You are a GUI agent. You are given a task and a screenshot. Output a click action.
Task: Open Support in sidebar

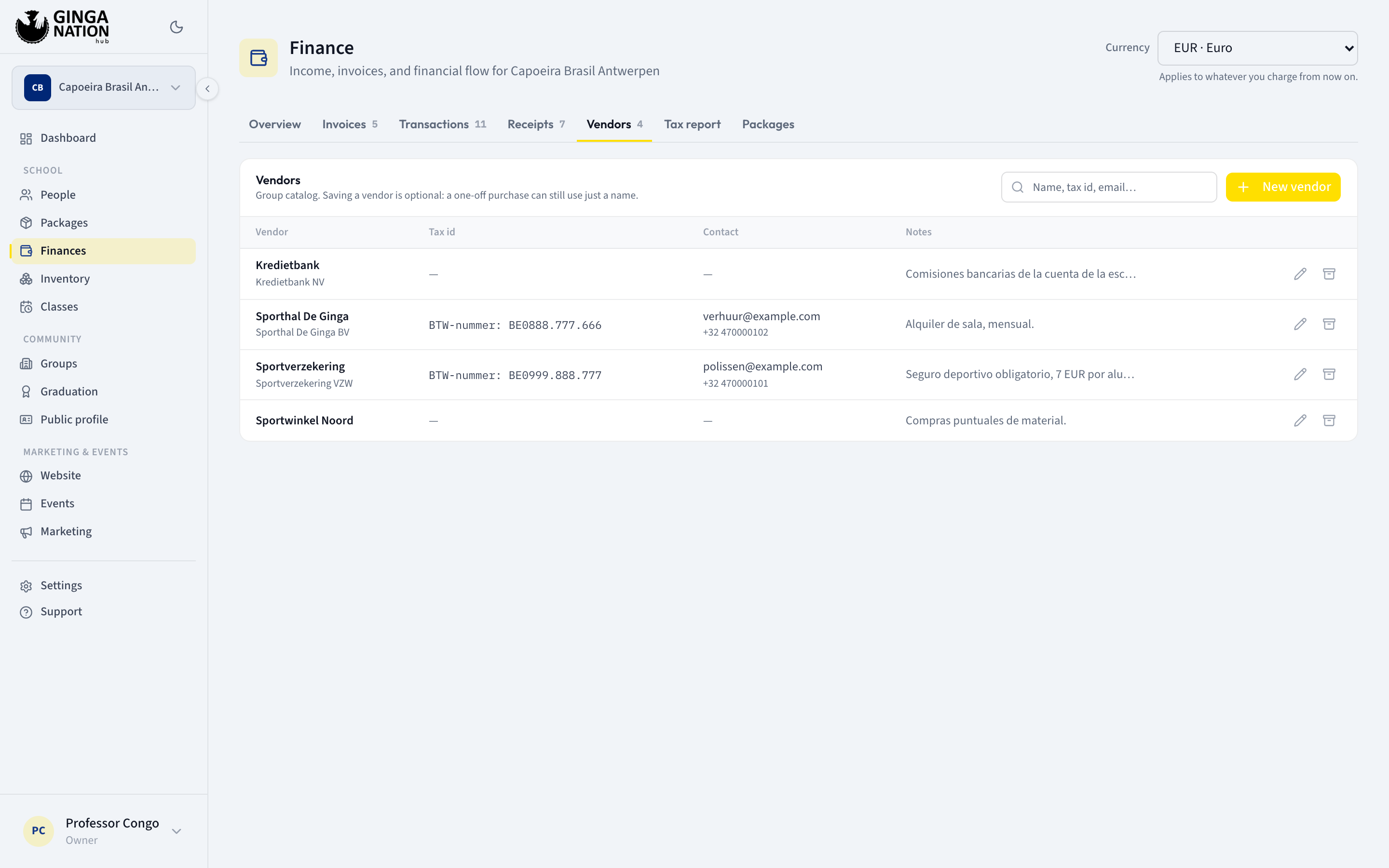103,612
